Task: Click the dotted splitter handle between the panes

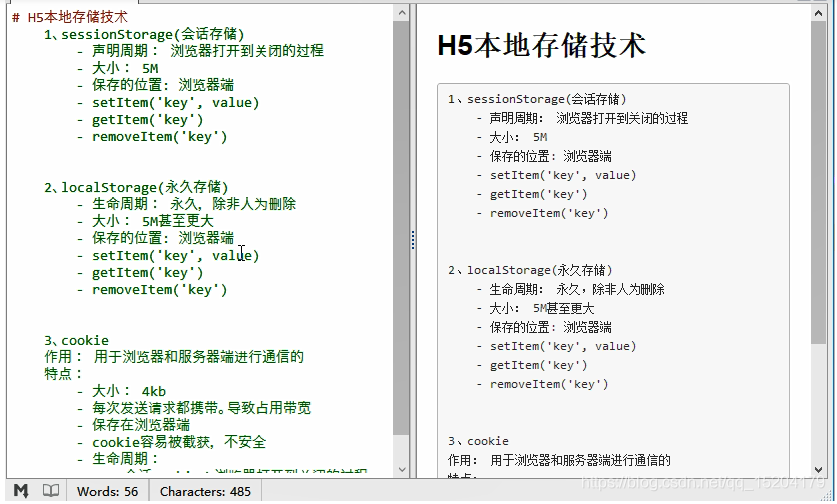Action: pyautogui.click(x=413, y=240)
